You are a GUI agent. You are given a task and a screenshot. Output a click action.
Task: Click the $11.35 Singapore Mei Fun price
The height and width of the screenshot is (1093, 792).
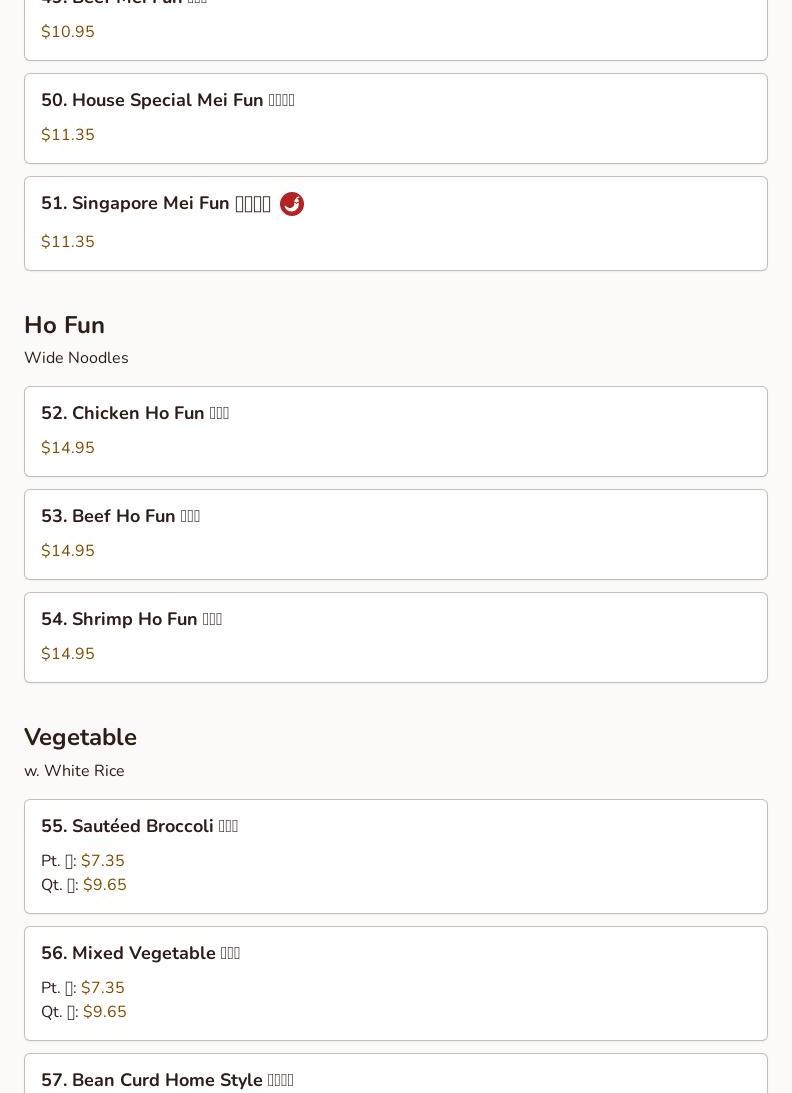(x=68, y=241)
